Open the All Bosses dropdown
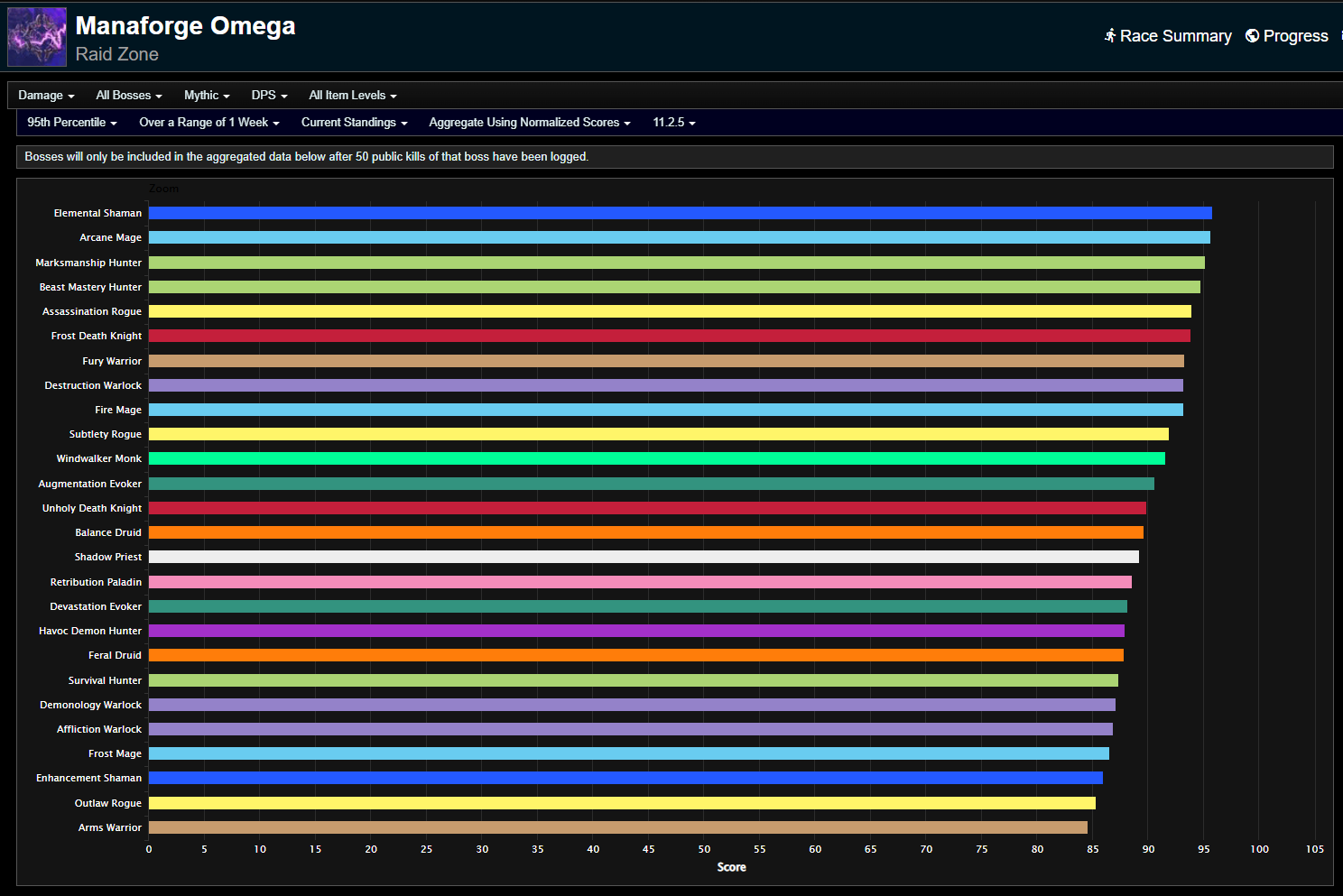Image resolution: width=1343 pixels, height=896 pixels. (128, 95)
